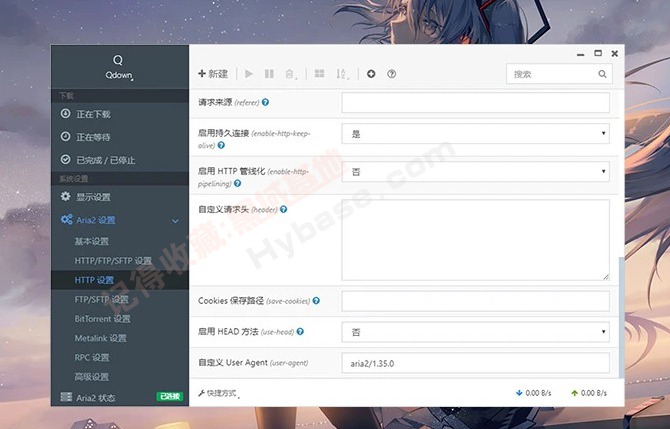Click the 显示设置 gear icon
The width and height of the screenshot is (670, 429).
coord(65,196)
